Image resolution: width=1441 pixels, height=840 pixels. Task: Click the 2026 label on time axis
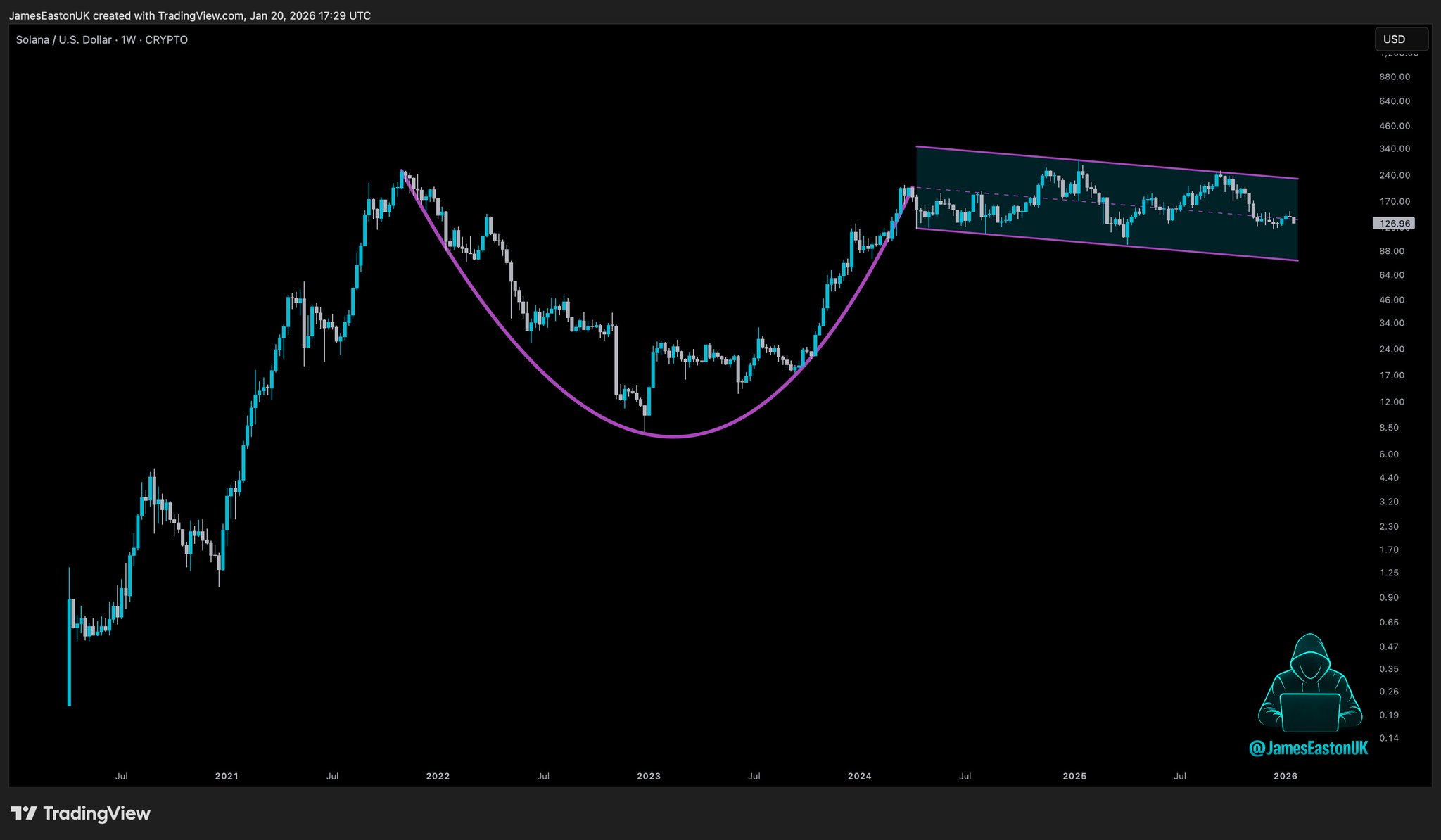point(1286,776)
